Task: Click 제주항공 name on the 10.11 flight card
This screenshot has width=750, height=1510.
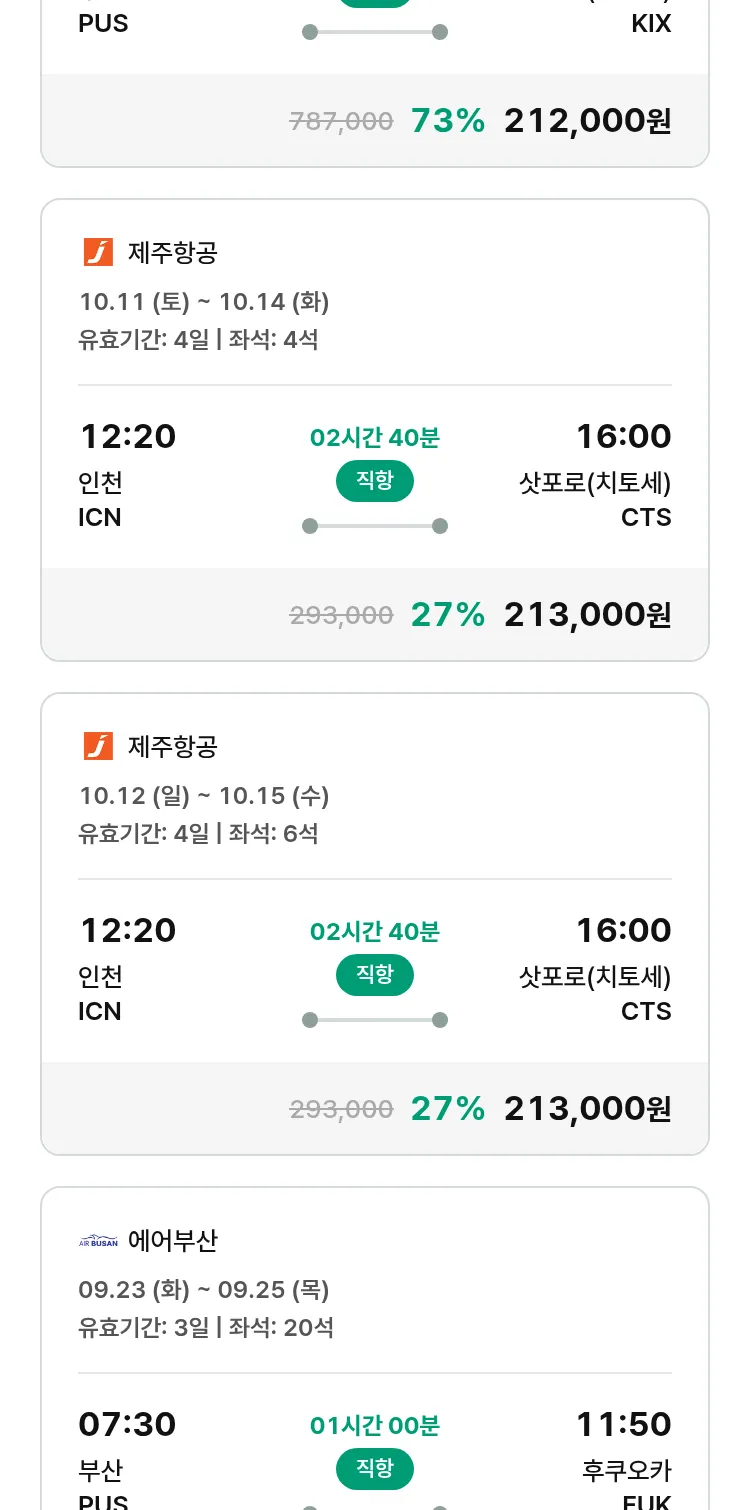Action: tap(172, 252)
